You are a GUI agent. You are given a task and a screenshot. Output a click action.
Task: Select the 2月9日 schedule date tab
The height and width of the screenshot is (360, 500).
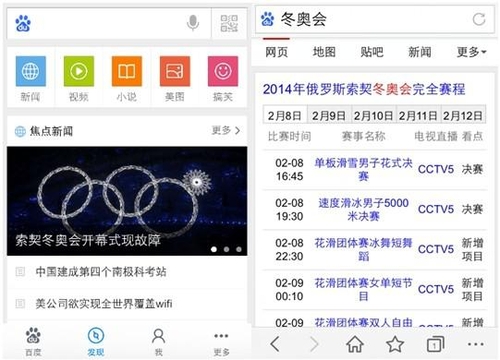[x=329, y=115]
